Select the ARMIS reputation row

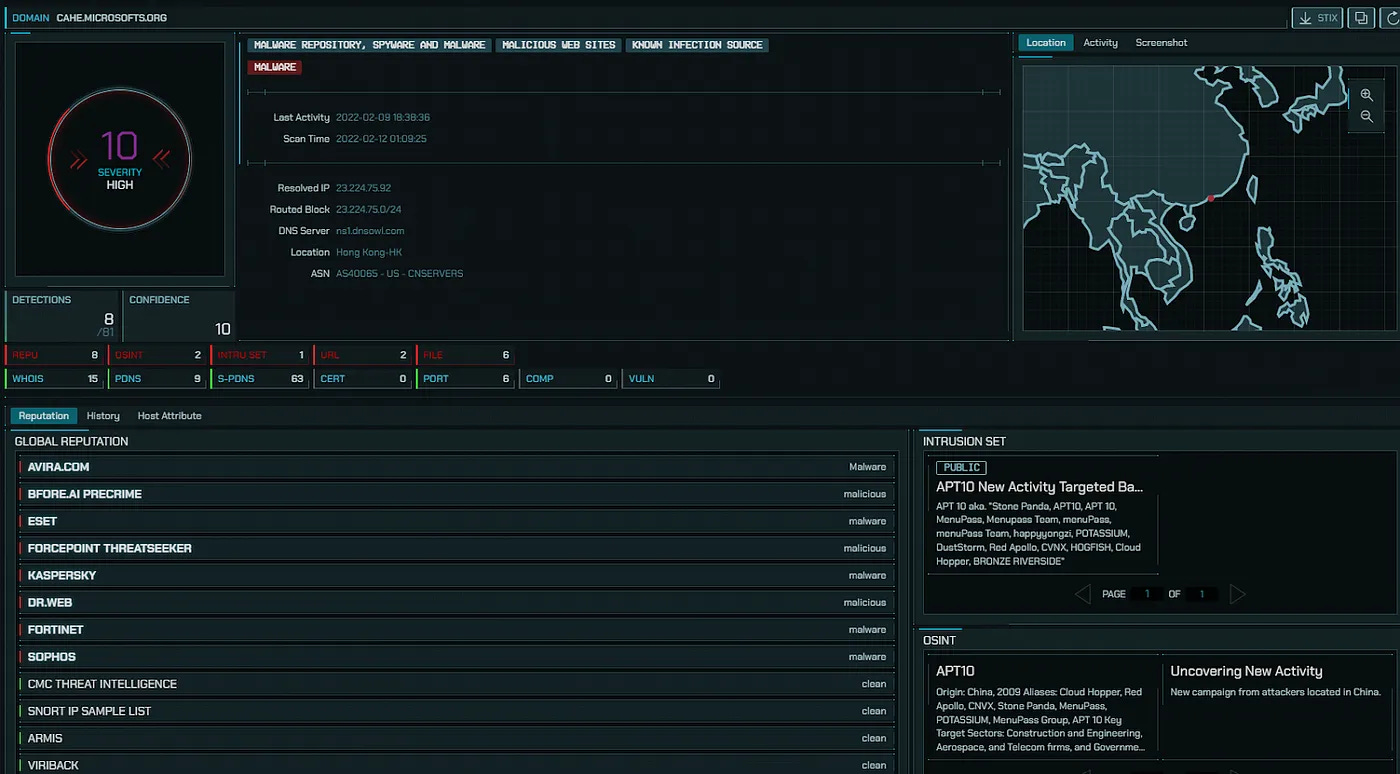click(x=457, y=738)
